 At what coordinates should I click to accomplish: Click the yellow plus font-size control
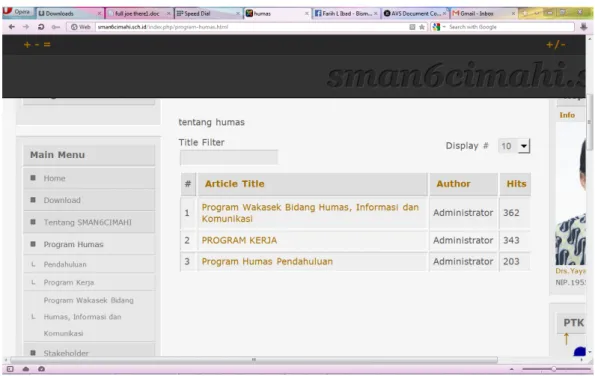(x=27, y=45)
